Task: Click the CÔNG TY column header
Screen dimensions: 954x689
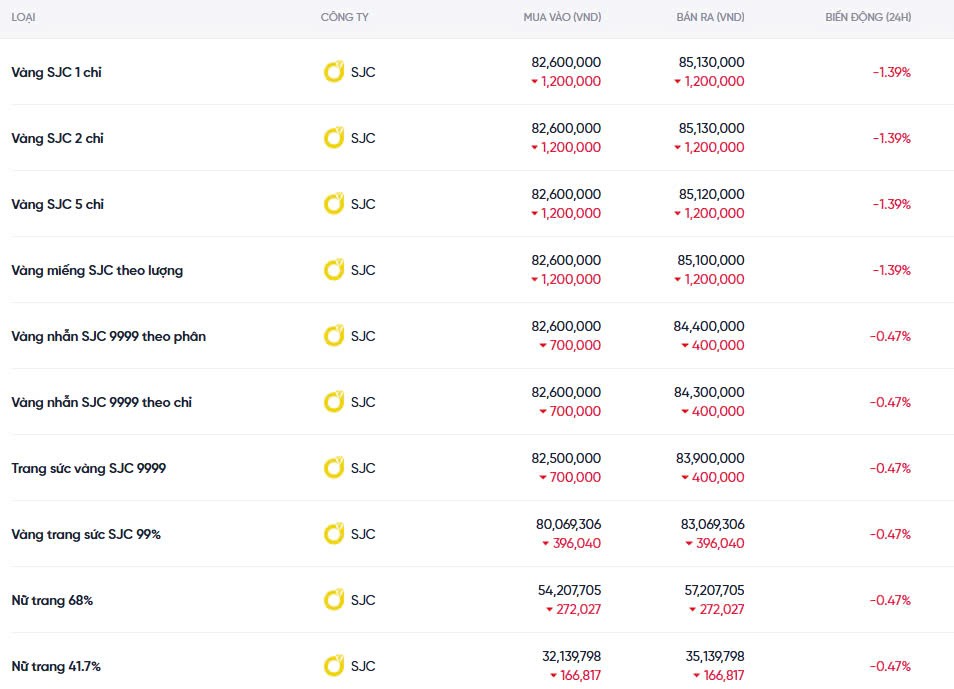Action: pyautogui.click(x=344, y=18)
